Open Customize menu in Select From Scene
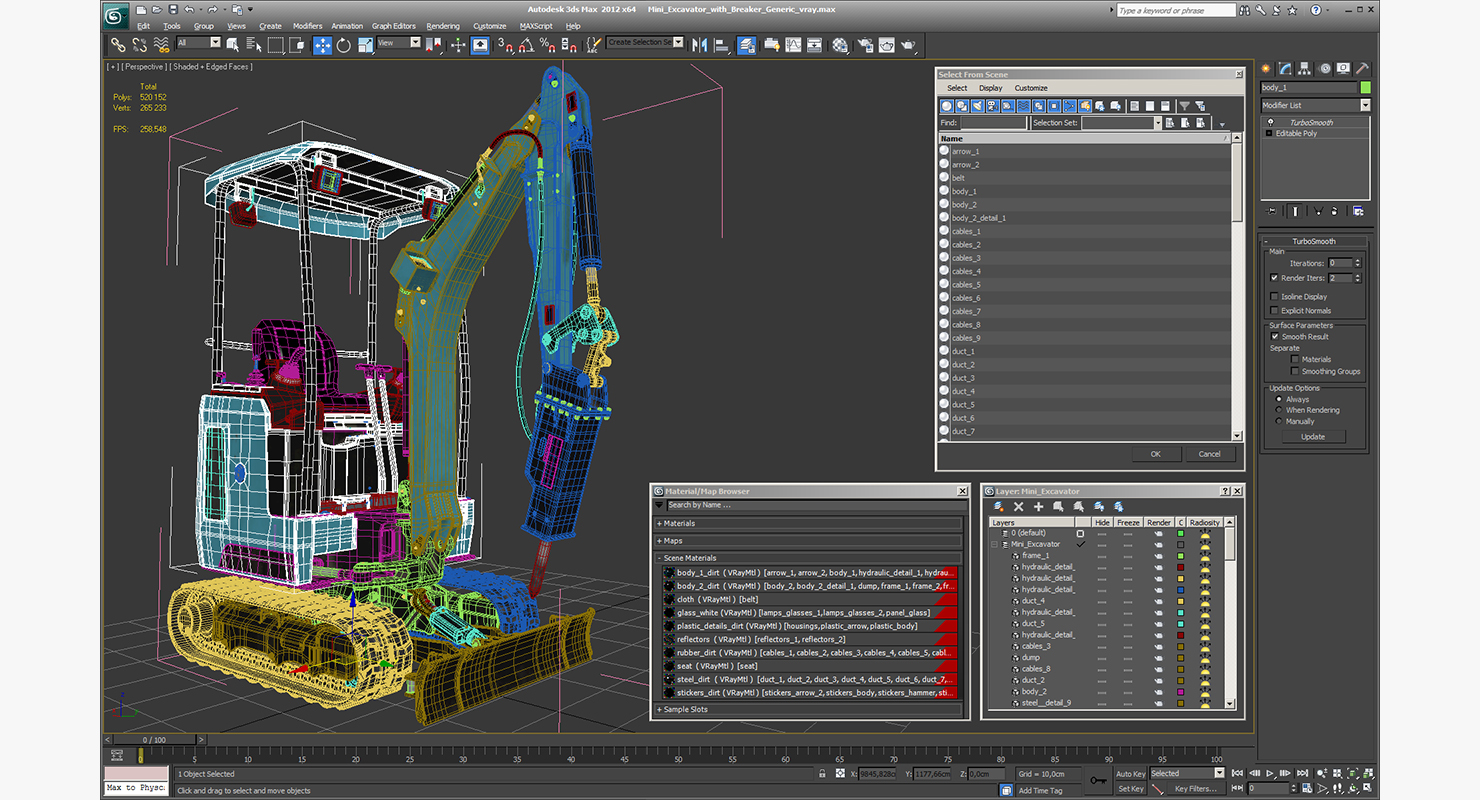The image size is (1480, 800). click(x=1031, y=88)
